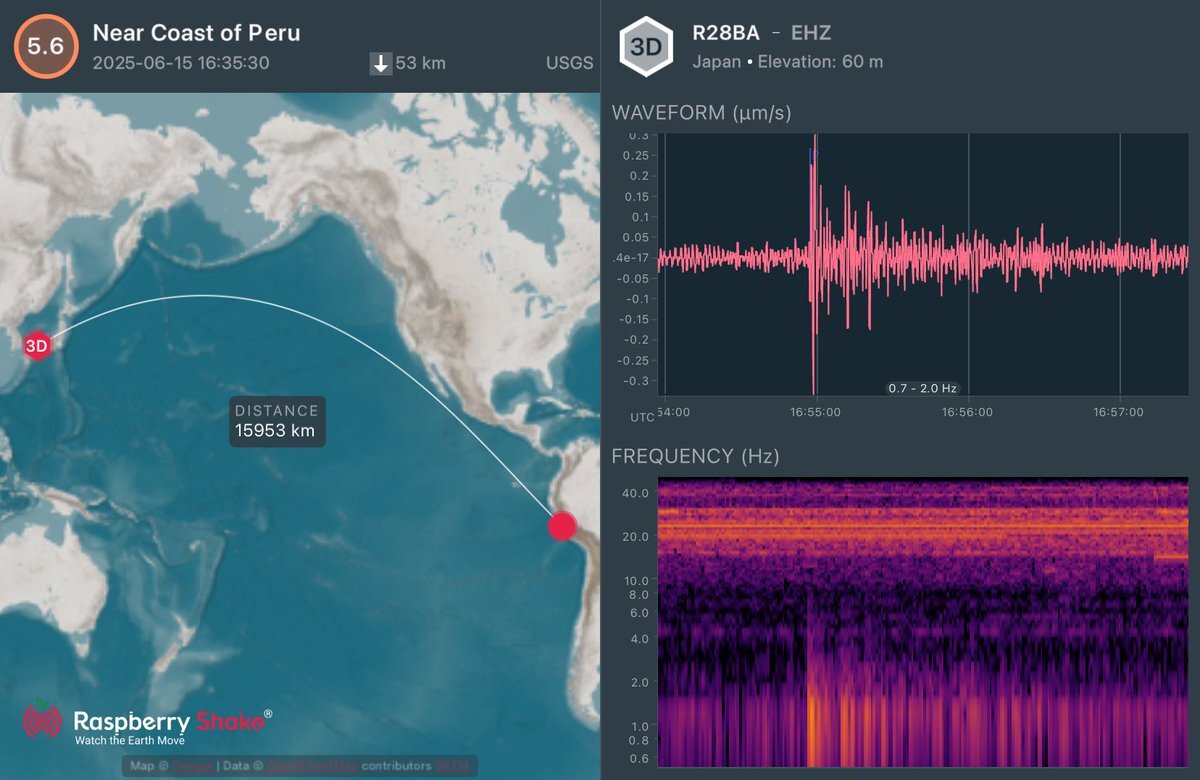Click the Raspberry Shake logo
This screenshot has width=1200, height=780.
tap(146, 724)
